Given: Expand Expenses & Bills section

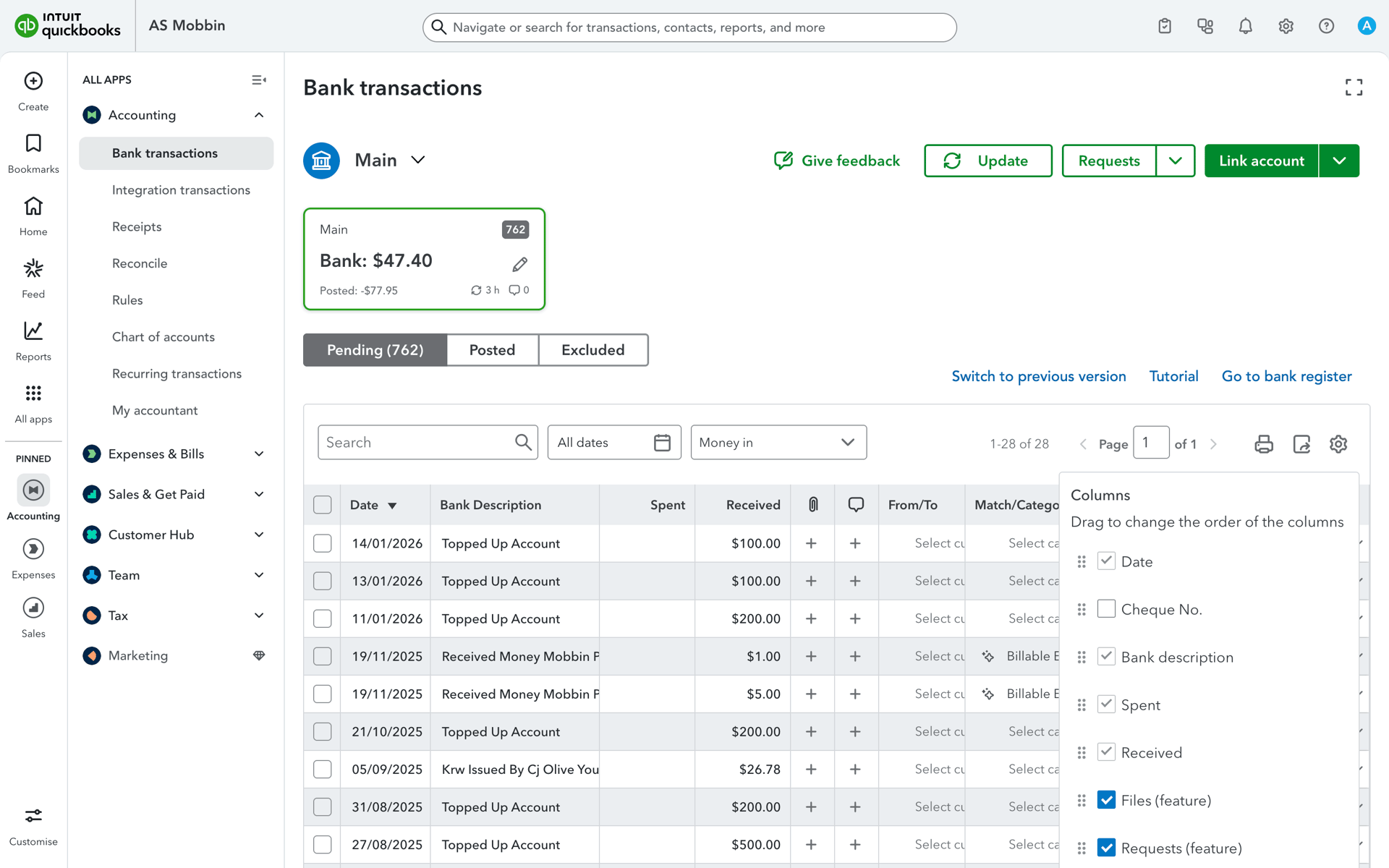Looking at the screenshot, I should [x=259, y=454].
